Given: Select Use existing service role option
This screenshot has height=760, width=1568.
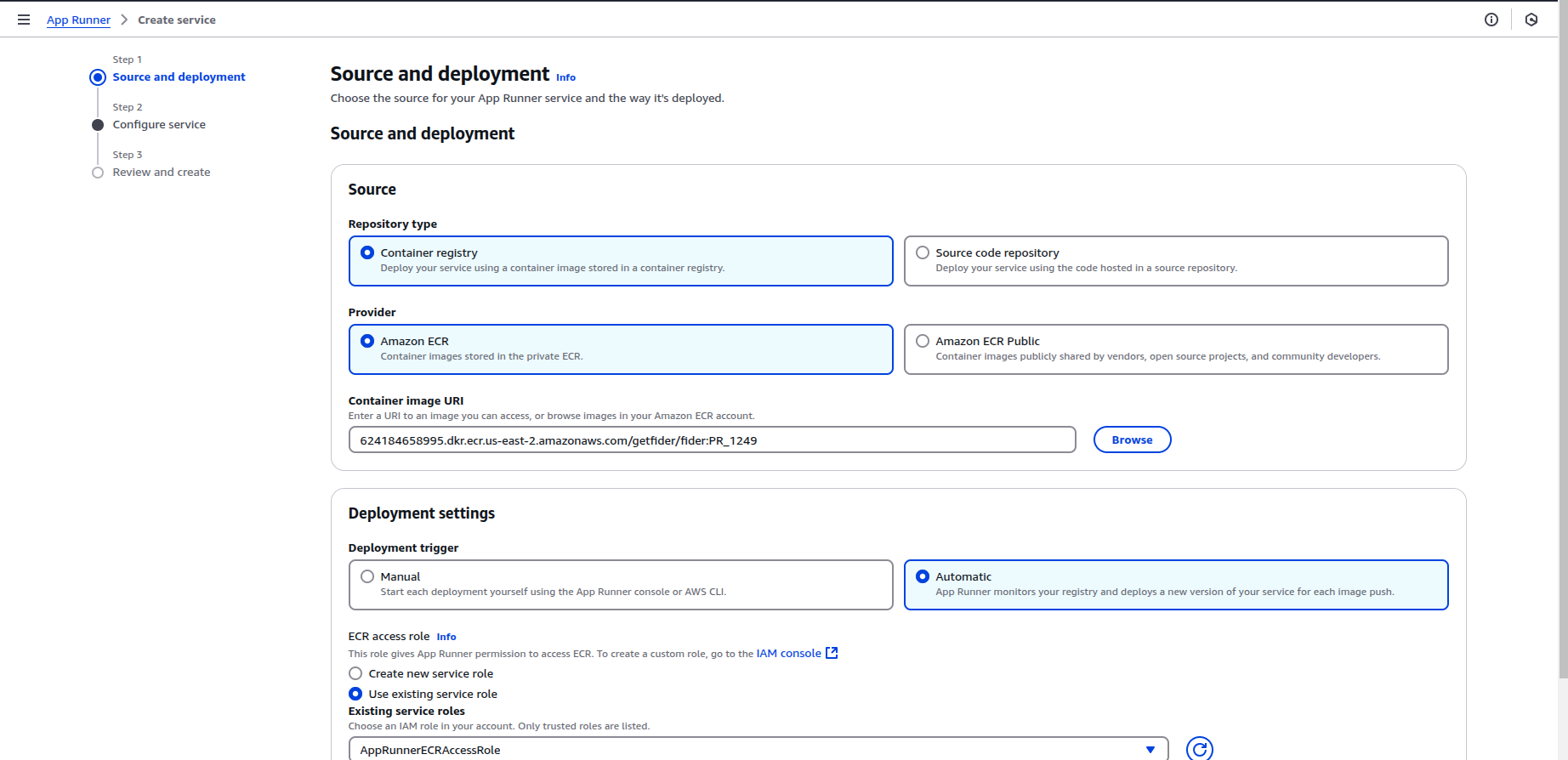Looking at the screenshot, I should (355, 694).
